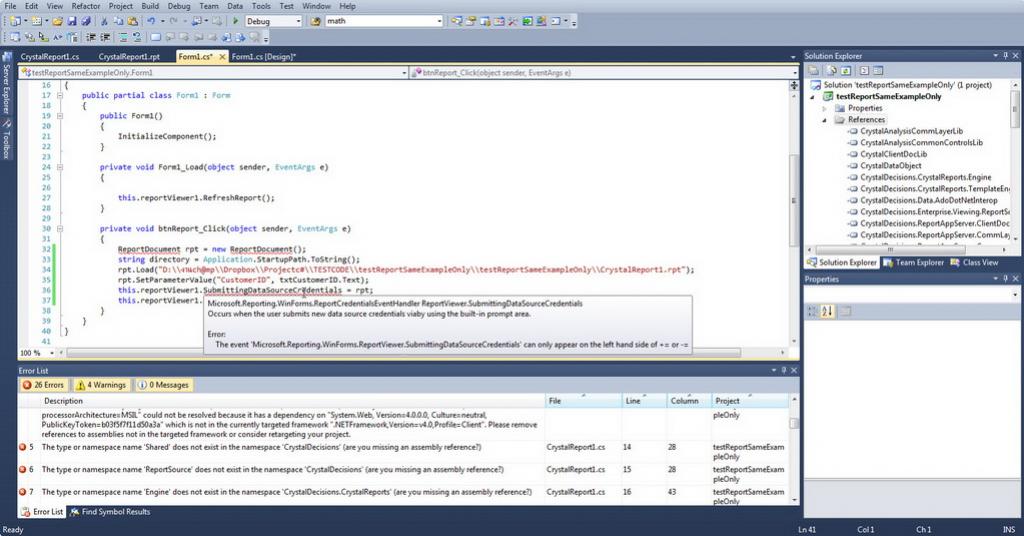Click Solution Explorer Properties toolbar icon
The image size is (1024, 536).
(x=813, y=71)
